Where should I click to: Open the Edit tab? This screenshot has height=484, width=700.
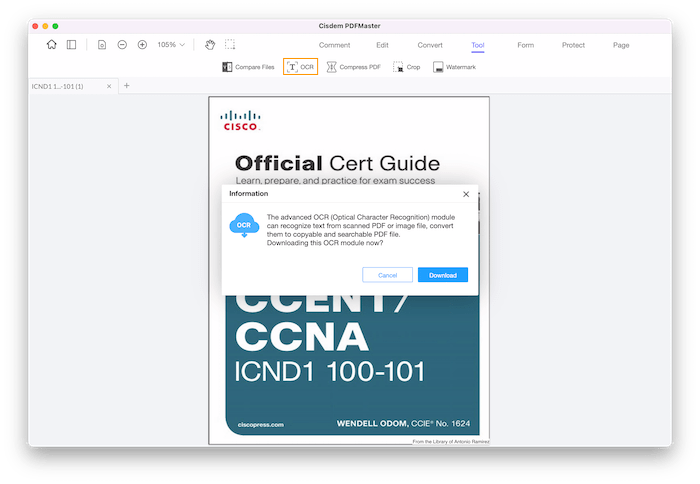coord(382,45)
